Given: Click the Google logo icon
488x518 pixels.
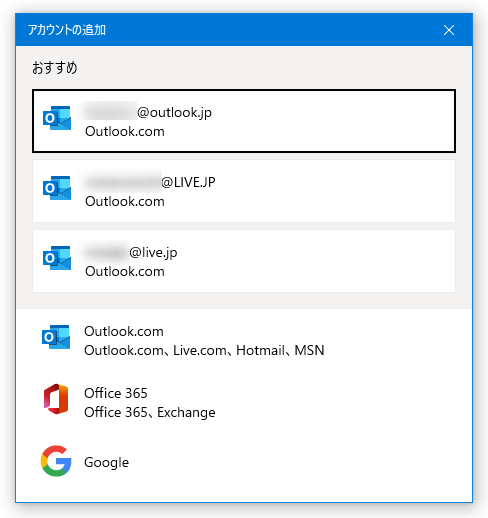Looking at the screenshot, I should click(56, 461).
